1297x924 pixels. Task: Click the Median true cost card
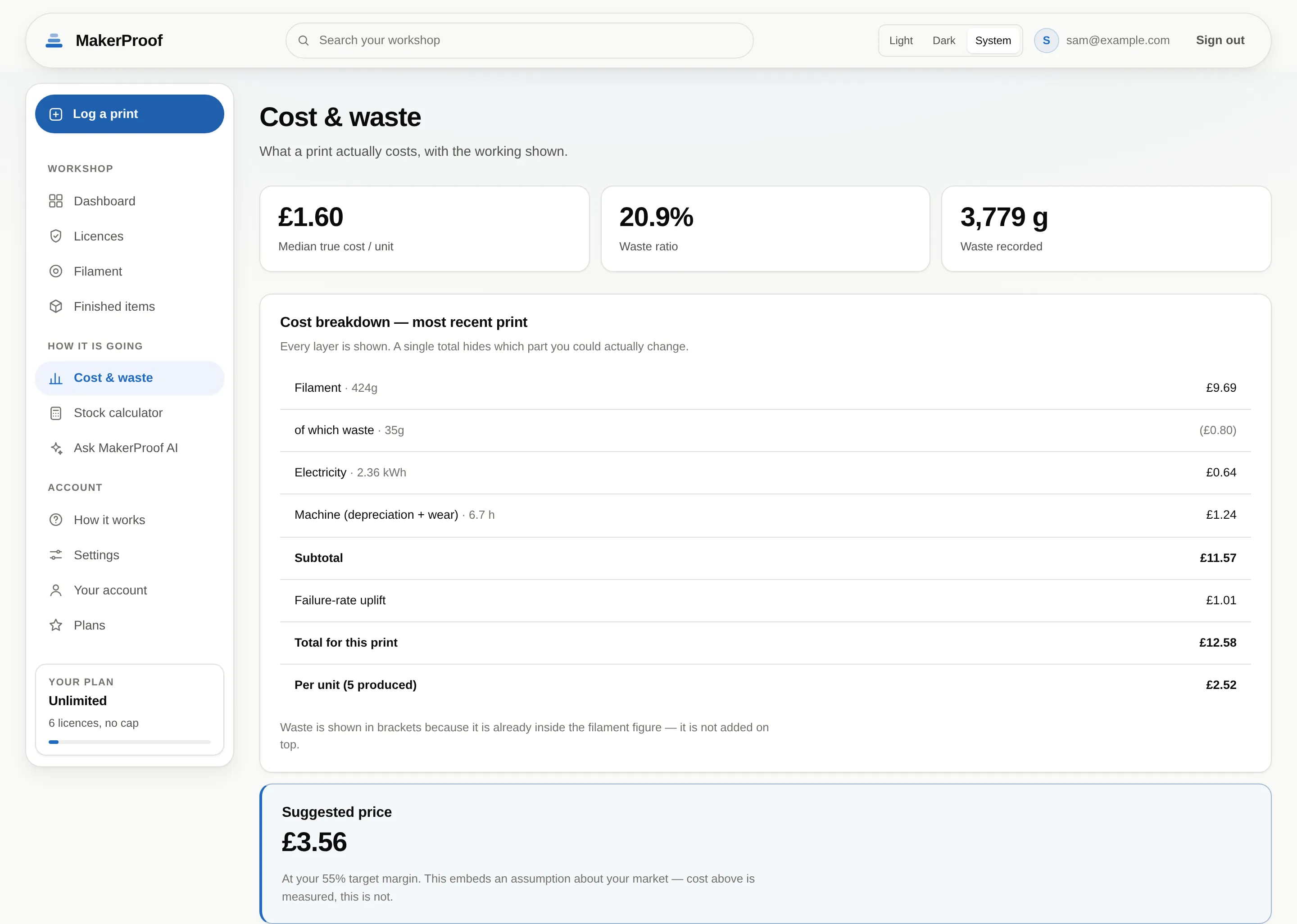coord(424,229)
